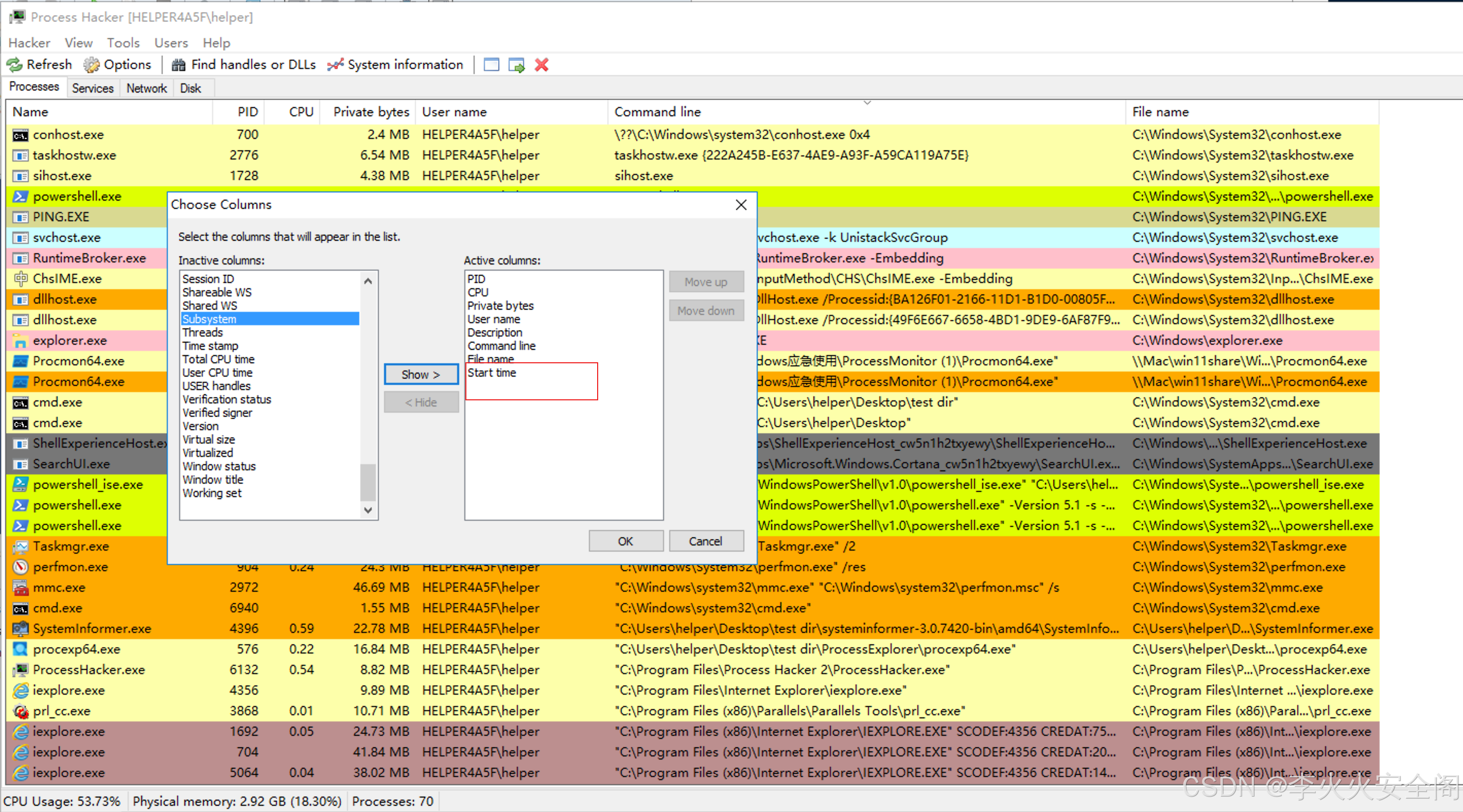Cancel the Choose Columns dialog
Screen dimensions: 1463x812
point(705,541)
